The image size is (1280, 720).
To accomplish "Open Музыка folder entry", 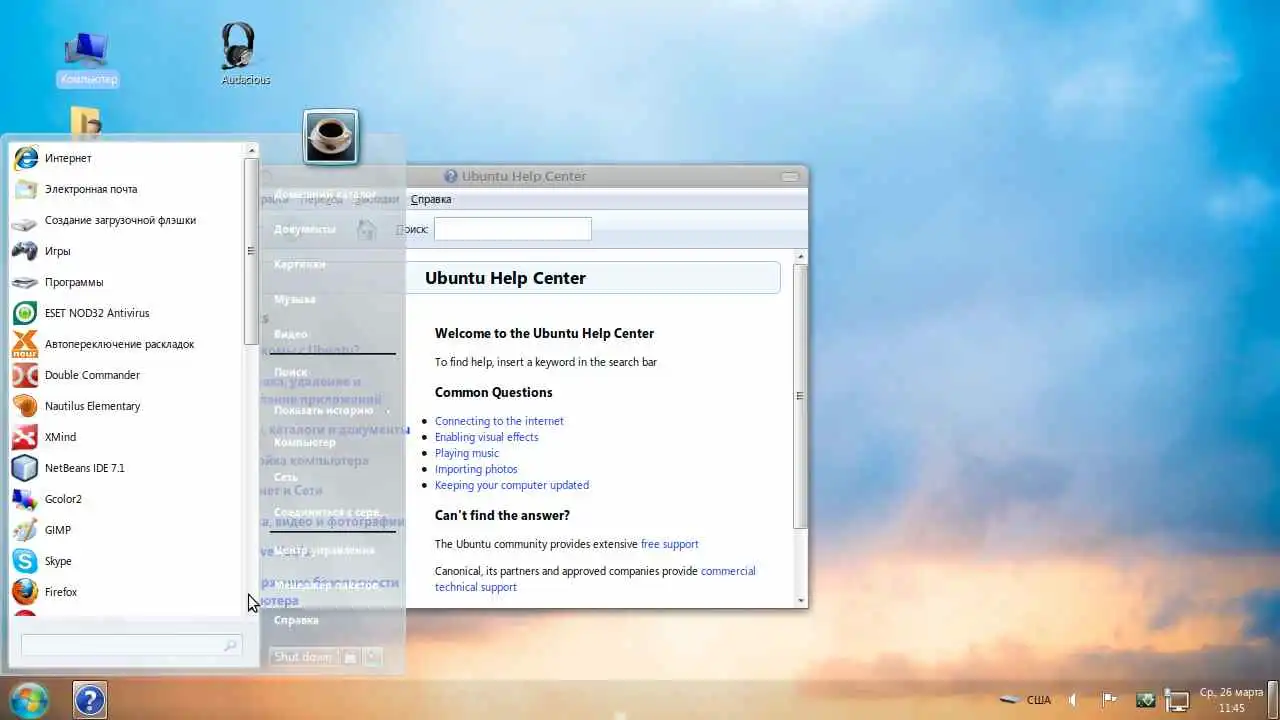I will pyautogui.click(x=295, y=299).
